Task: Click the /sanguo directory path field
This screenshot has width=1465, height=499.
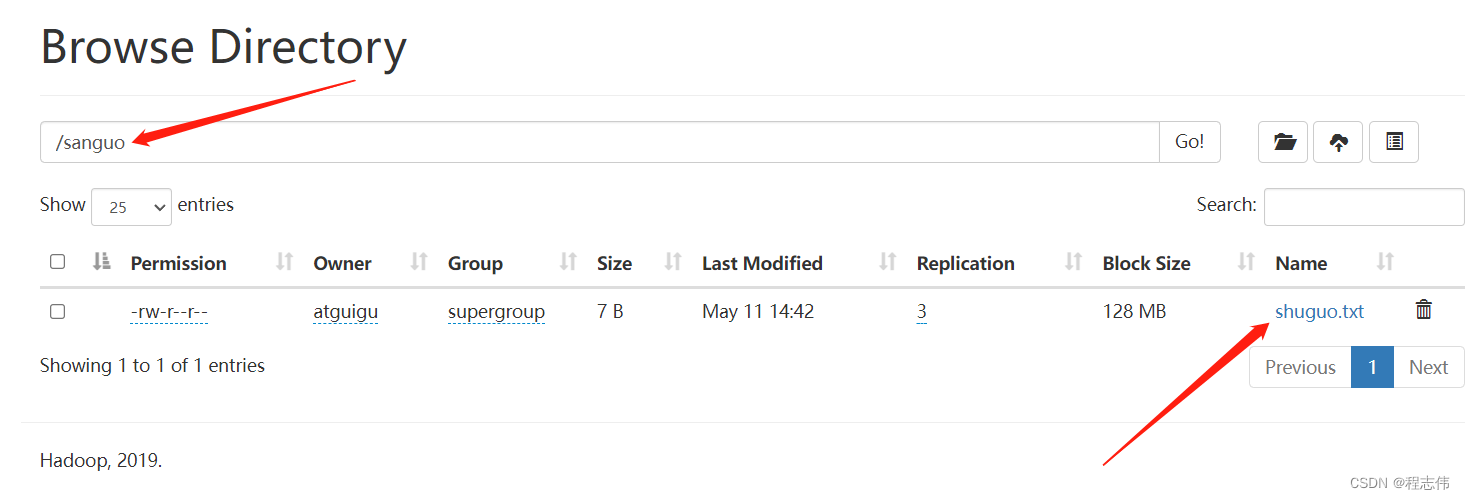Action: coord(600,142)
